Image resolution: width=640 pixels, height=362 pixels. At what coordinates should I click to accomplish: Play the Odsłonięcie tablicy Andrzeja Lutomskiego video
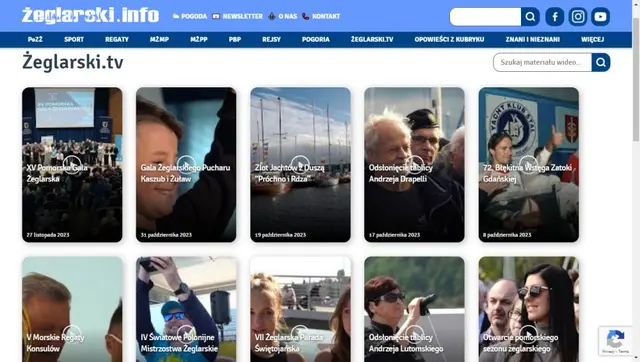pyautogui.click(x=414, y=333)
